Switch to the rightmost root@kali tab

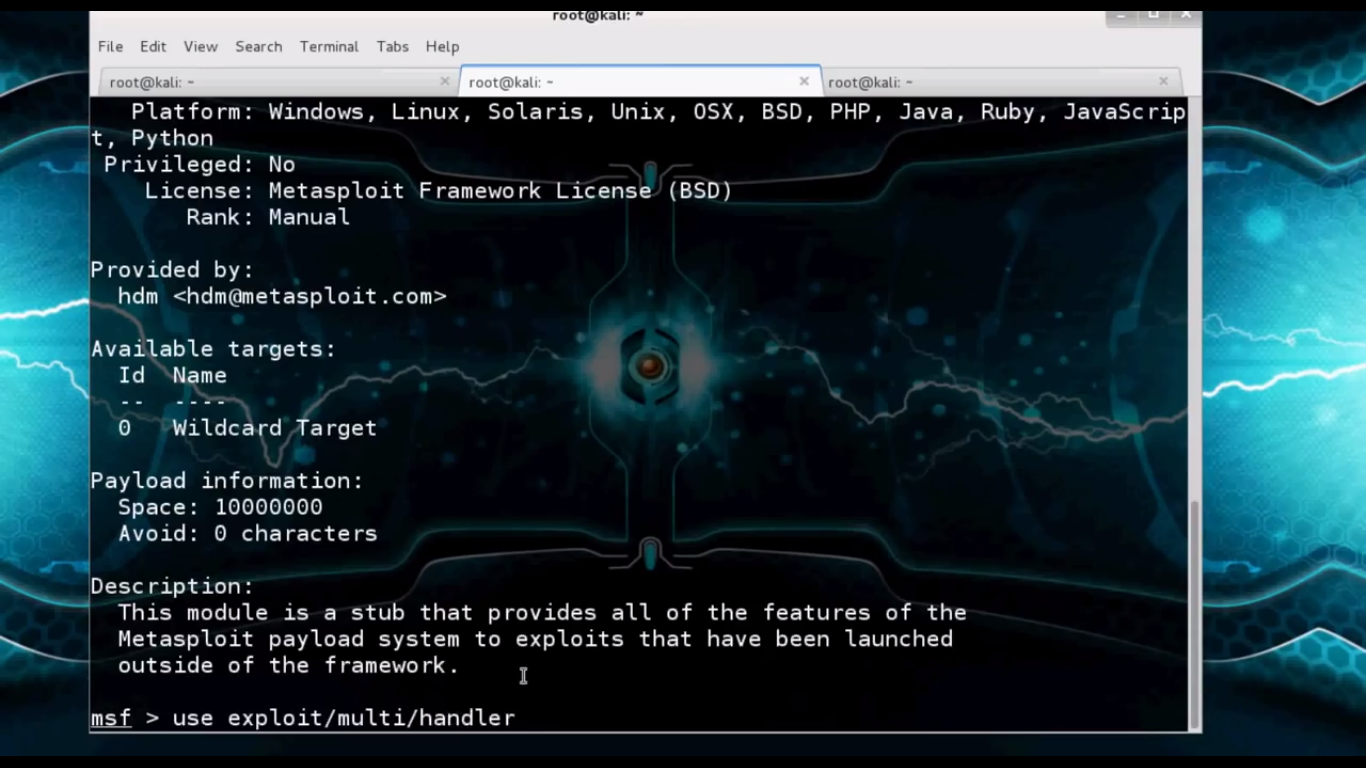[870, 82]
